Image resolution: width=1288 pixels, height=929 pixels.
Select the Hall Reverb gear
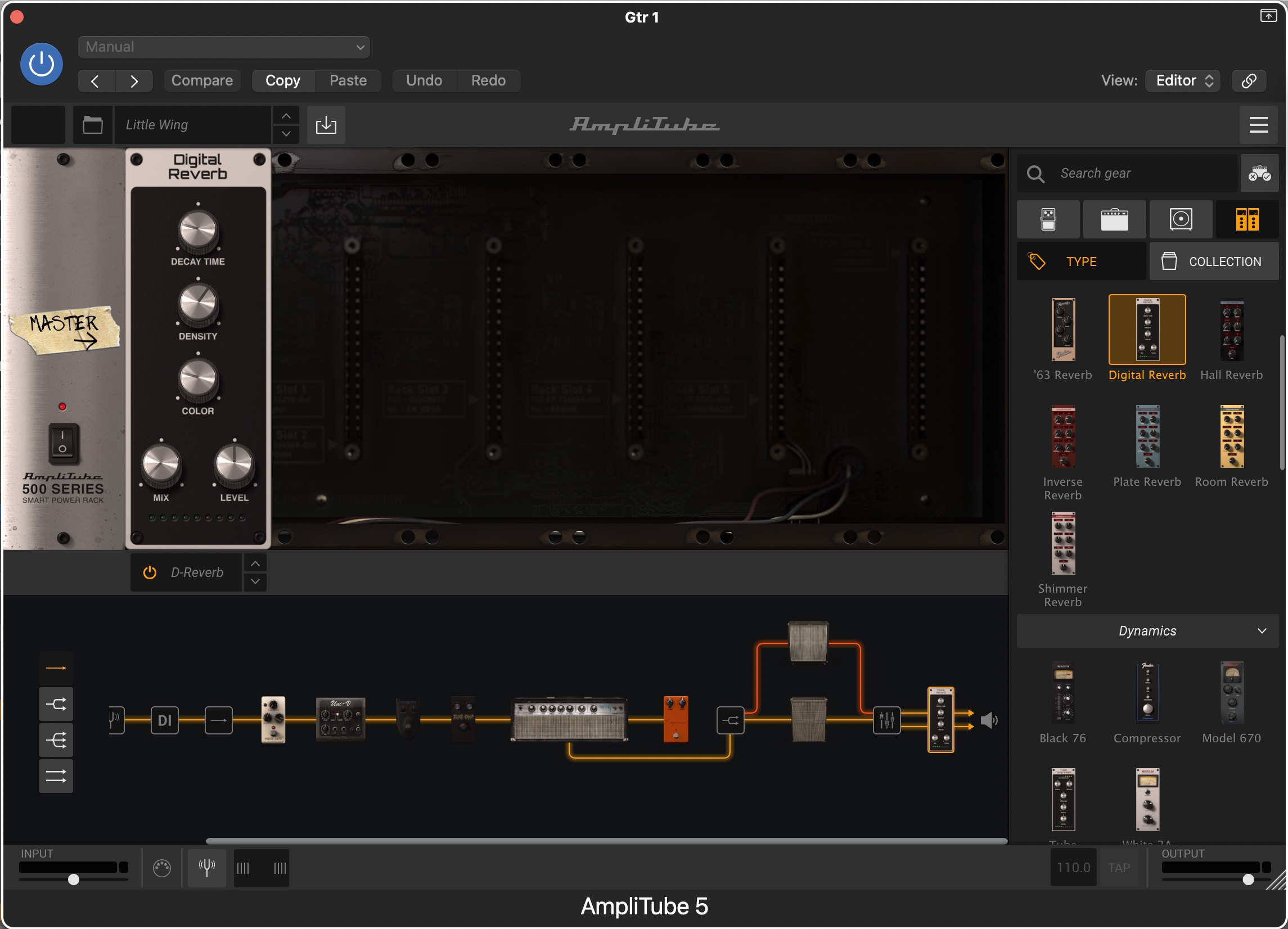1232,340
